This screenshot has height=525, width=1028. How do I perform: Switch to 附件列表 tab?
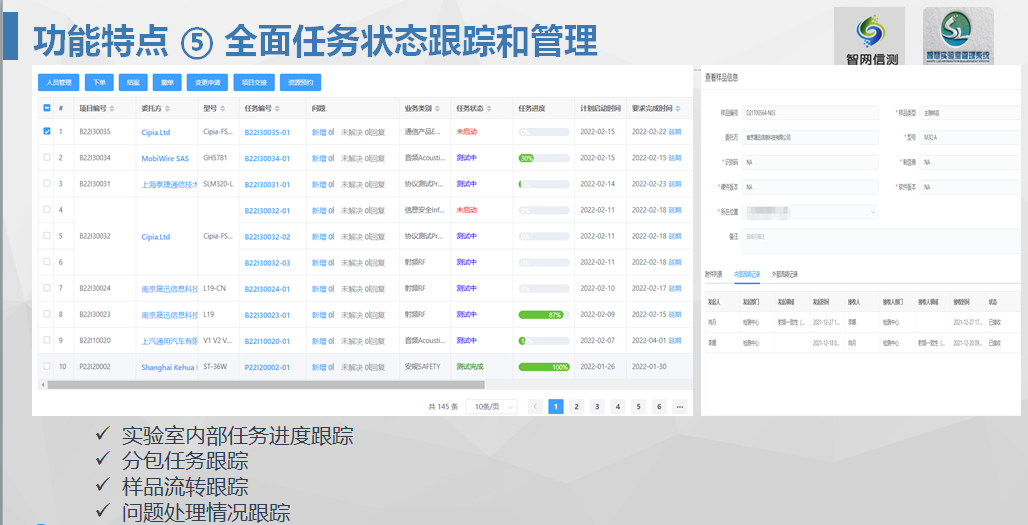tap(713, 274)
